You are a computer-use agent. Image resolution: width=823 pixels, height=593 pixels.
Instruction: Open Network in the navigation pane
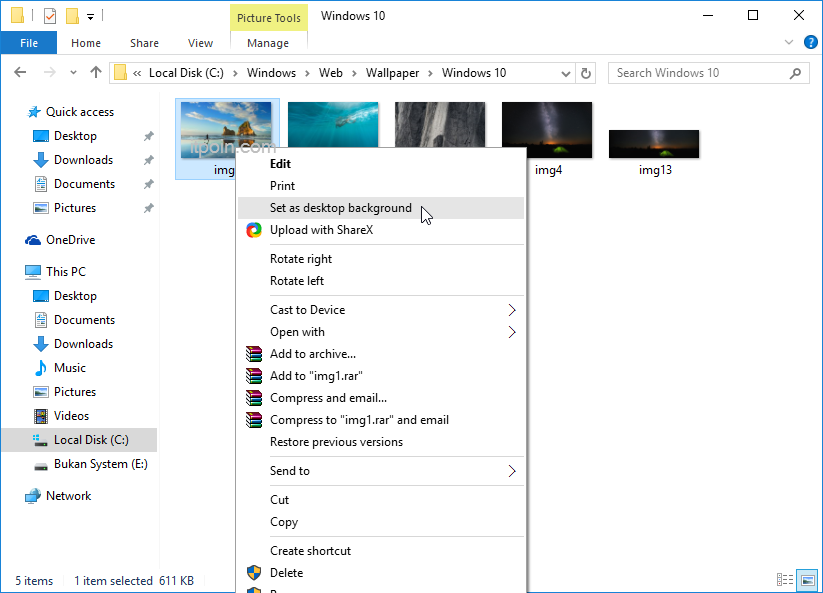click(x=68, y=496)
